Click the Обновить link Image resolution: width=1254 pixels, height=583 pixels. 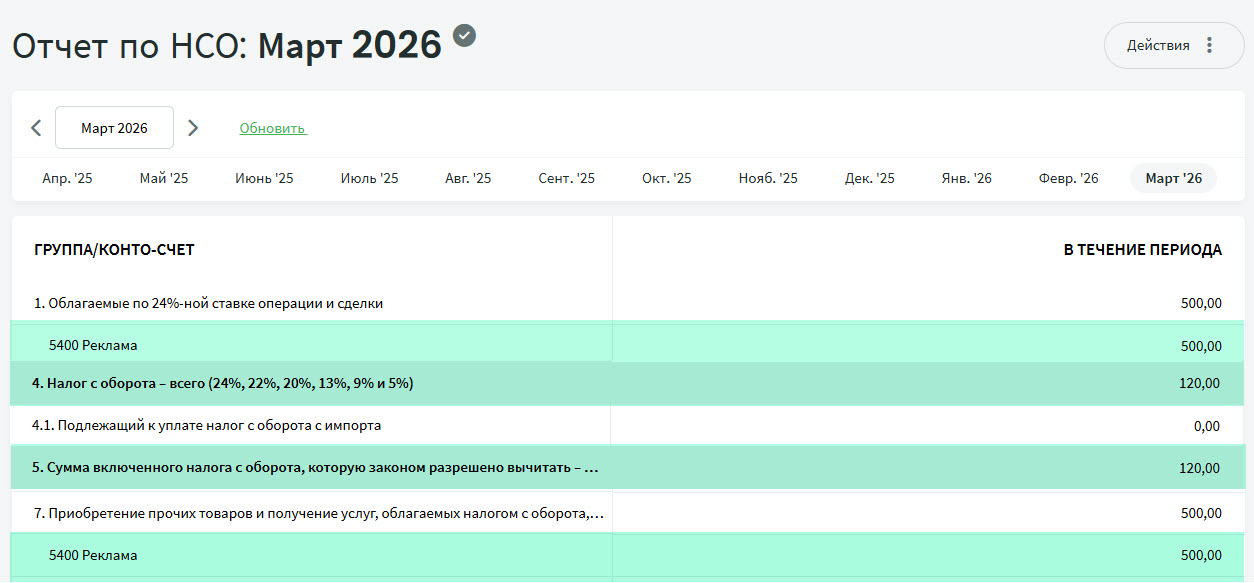(272, 128)
